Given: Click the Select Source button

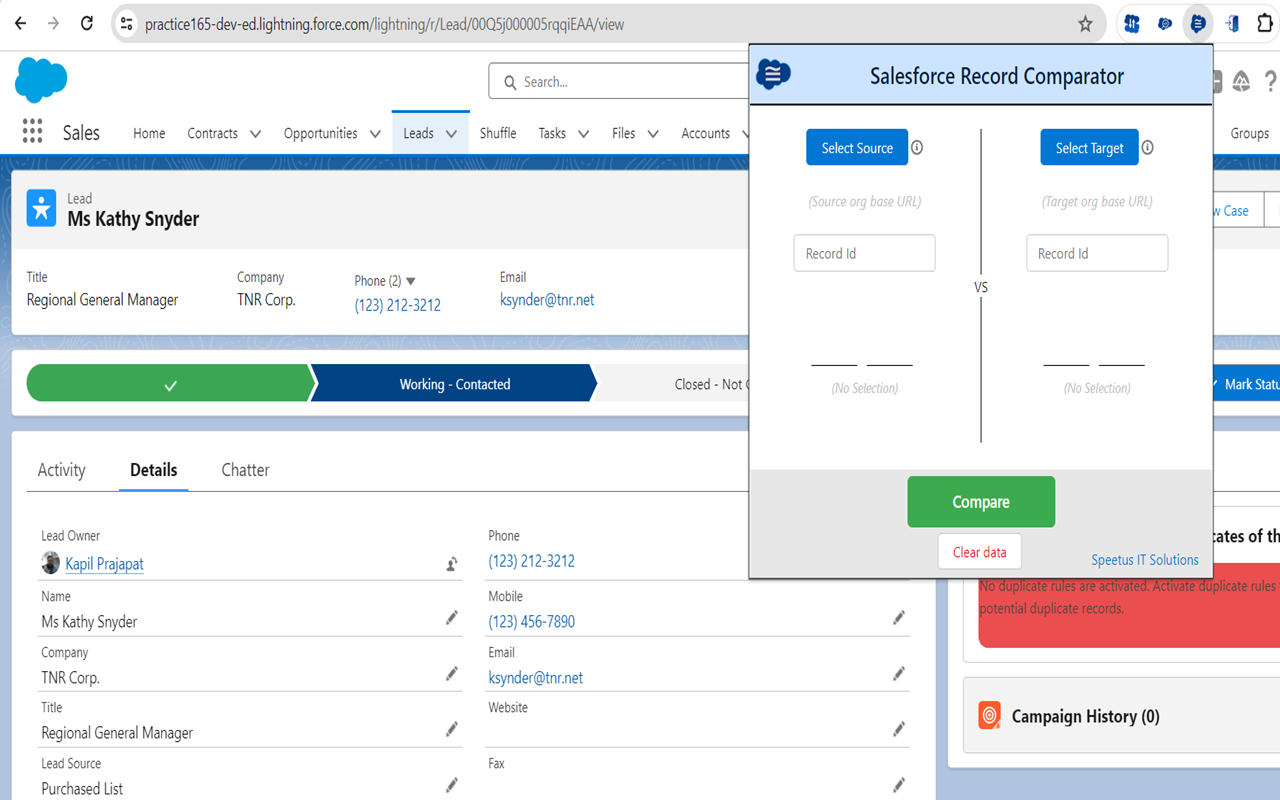Looking at the screenshot, I should [x=857, y=147].
